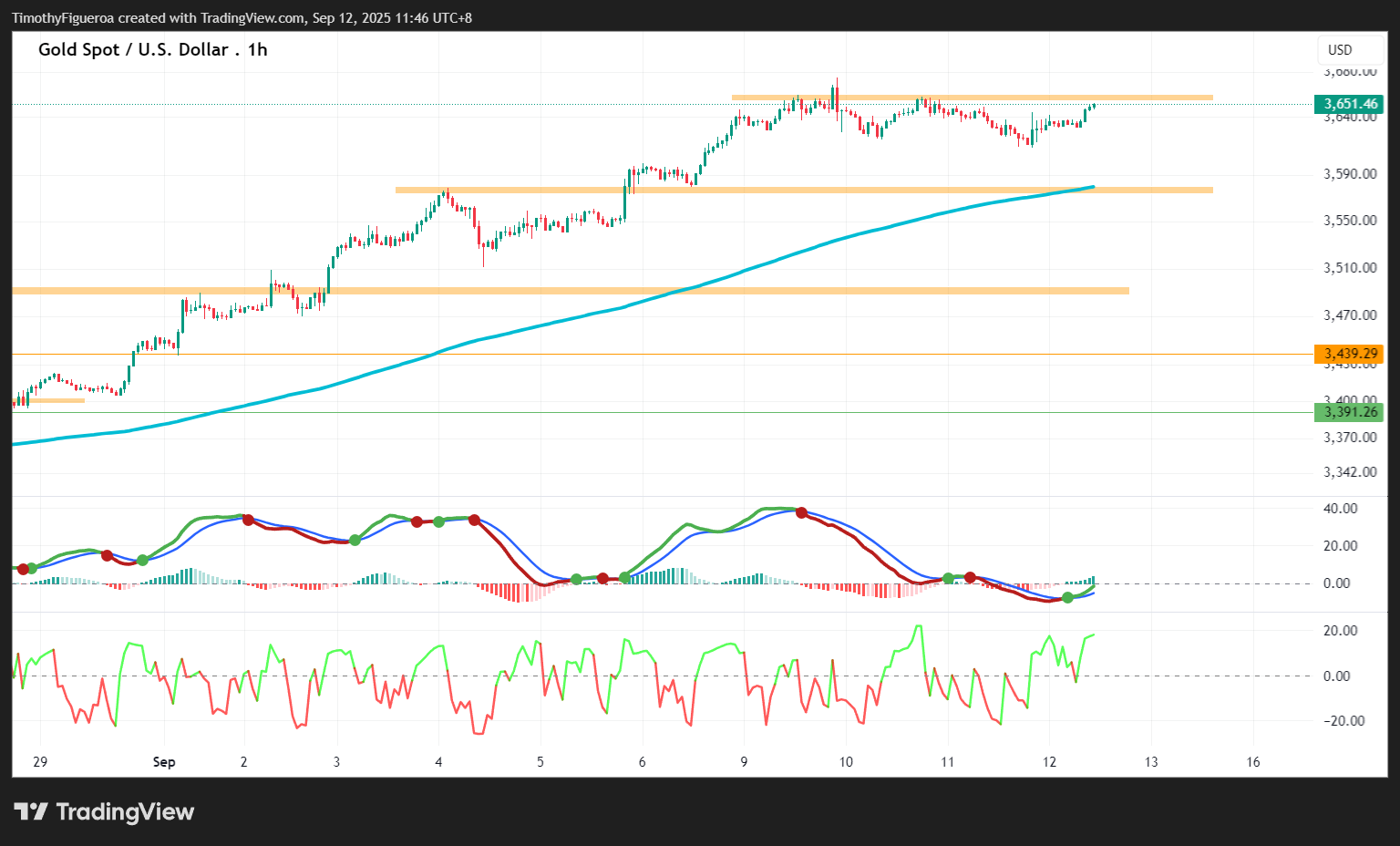The width and height of the screenshot is (1400, 846).
Task: Click the 11 date label on time axis
Action: pos(948,762)
